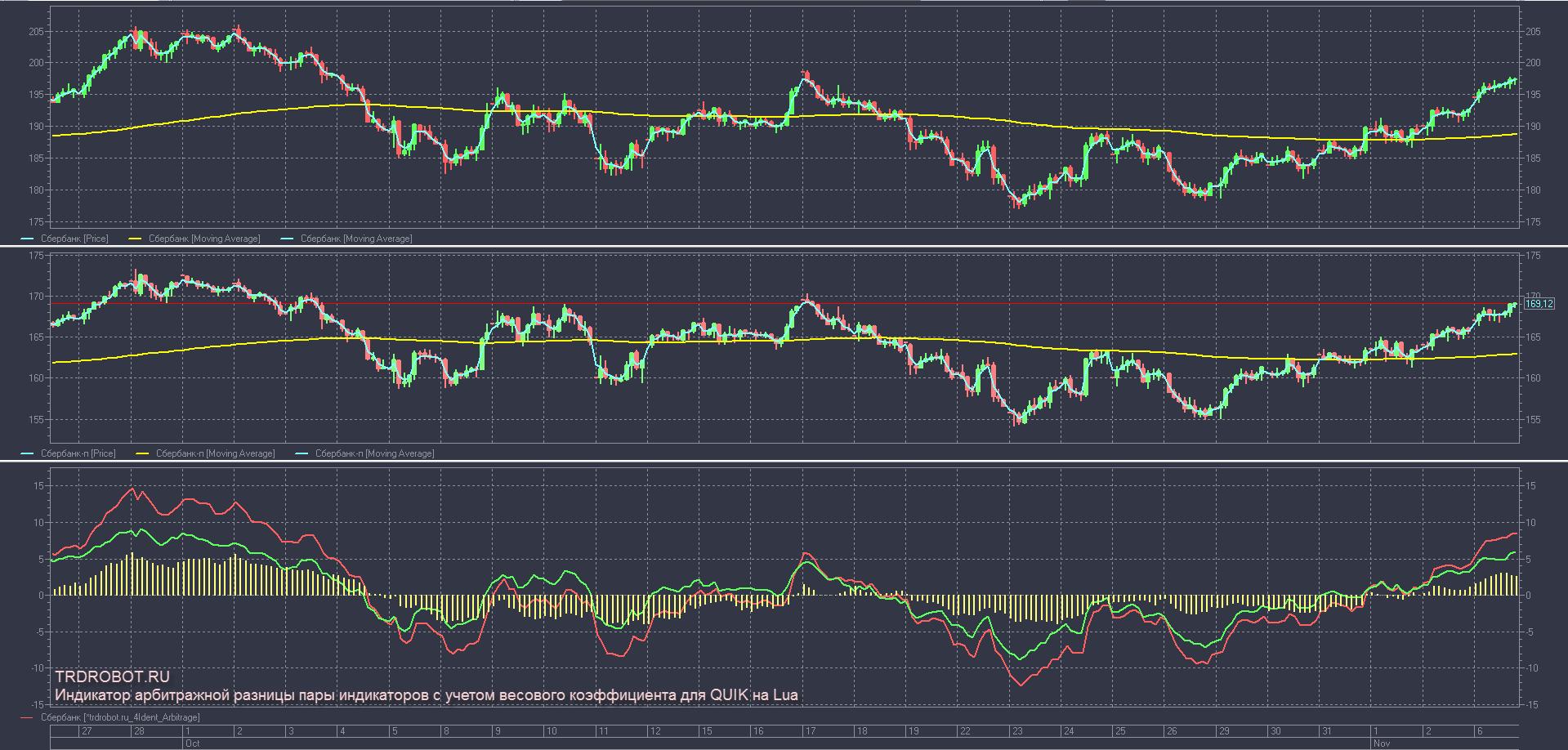Click the TRDROBOT.RU watermark text

[x=113, y=676]
